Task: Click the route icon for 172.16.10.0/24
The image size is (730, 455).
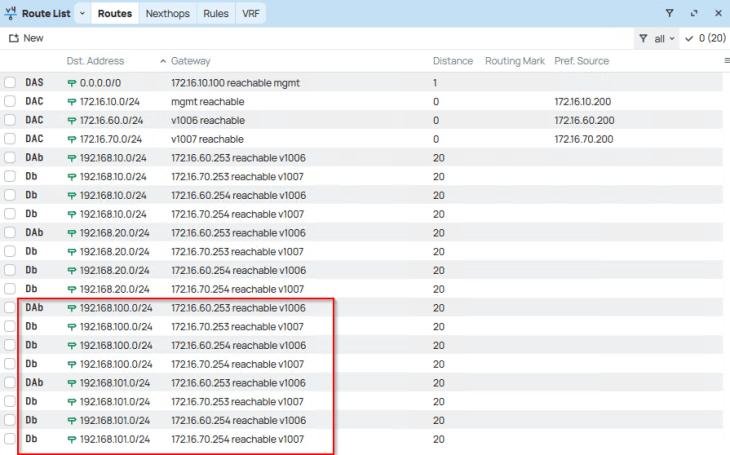Action: click(72, 102)
